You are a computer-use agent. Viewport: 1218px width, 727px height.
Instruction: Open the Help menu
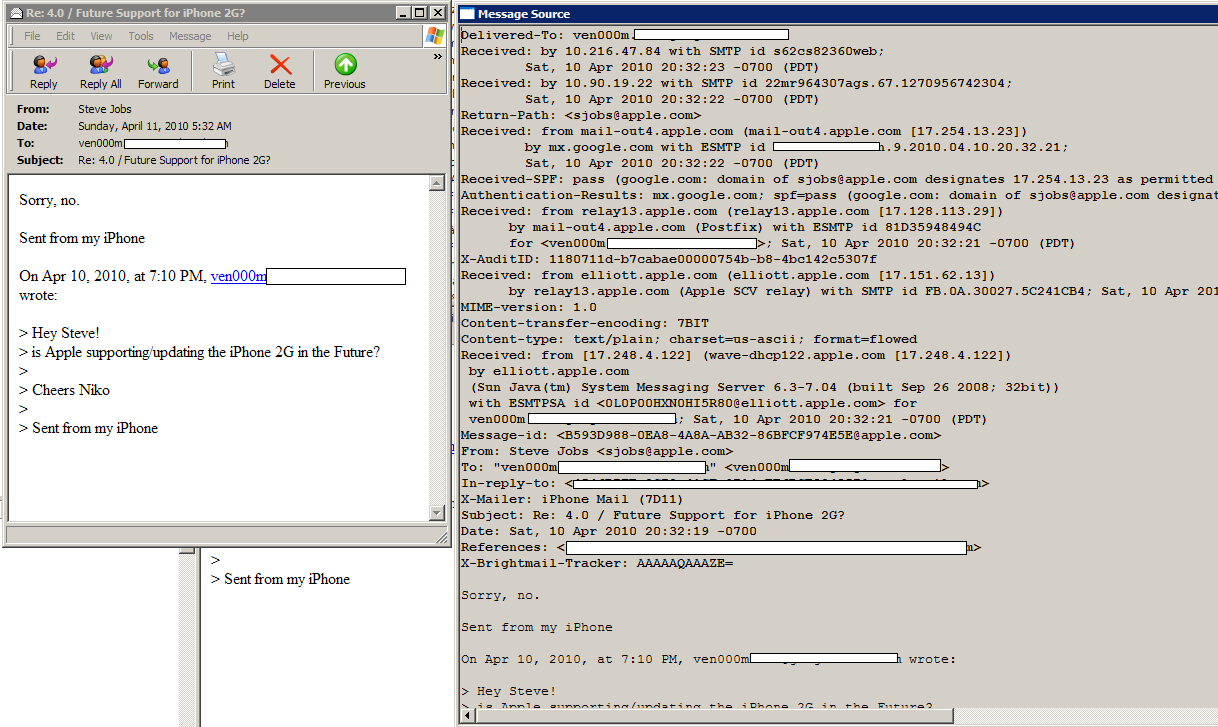(238, 36)
